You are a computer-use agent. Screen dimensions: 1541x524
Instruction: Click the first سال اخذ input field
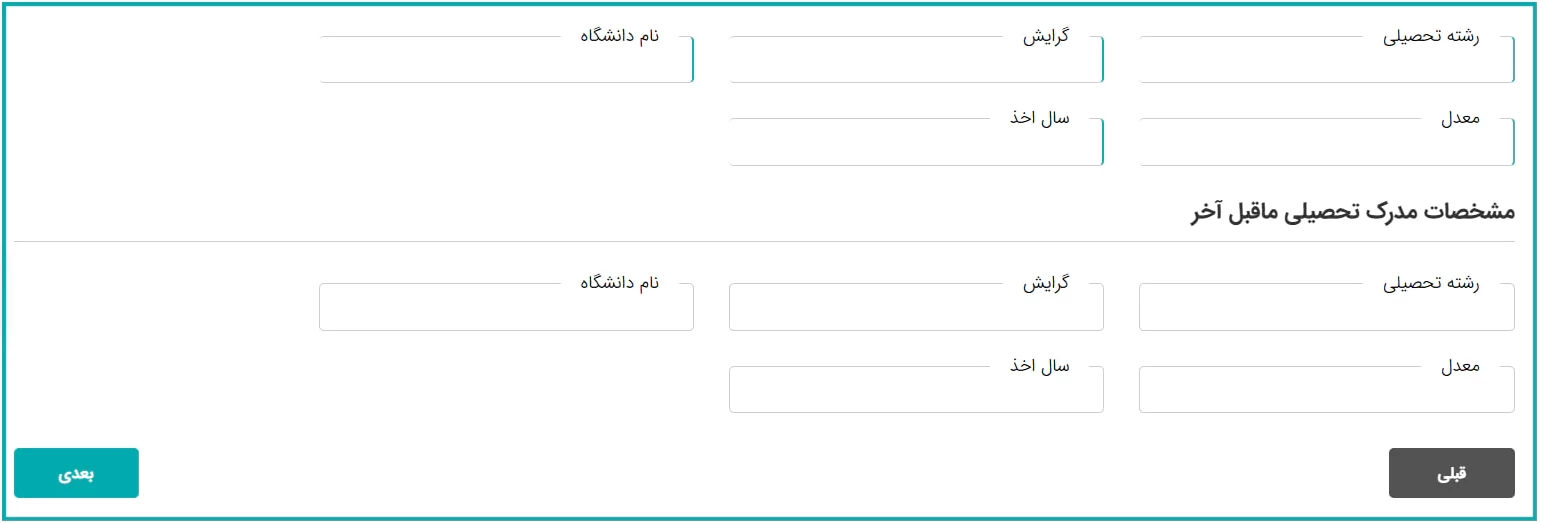[x=916, y=144]
